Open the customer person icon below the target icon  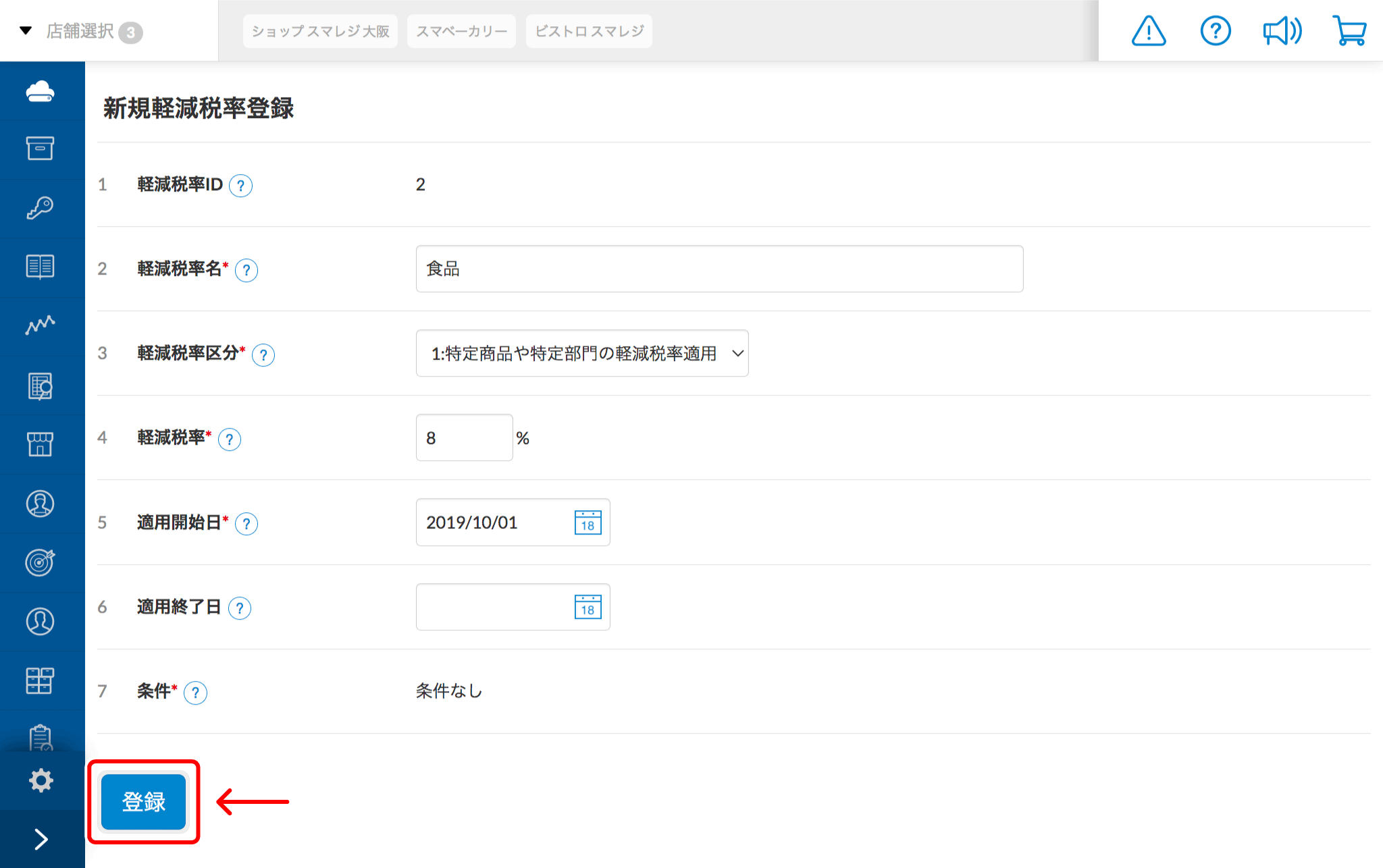(41, 621)
